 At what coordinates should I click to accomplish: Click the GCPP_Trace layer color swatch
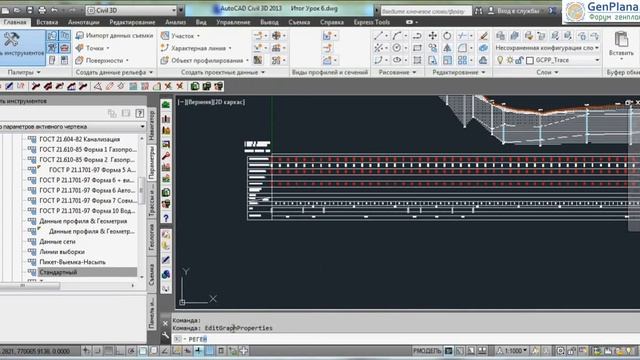coord(530,60)
